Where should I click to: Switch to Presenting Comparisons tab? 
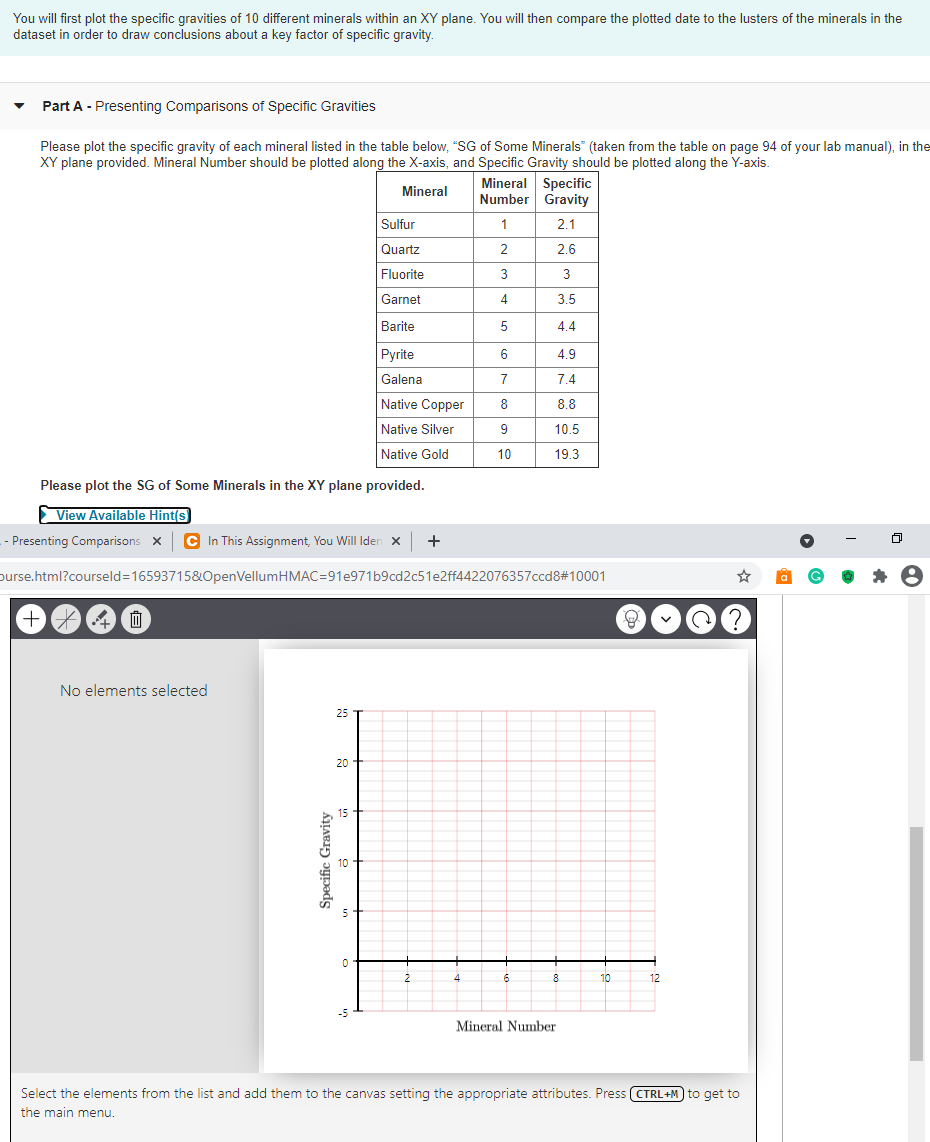click(76, 541)
